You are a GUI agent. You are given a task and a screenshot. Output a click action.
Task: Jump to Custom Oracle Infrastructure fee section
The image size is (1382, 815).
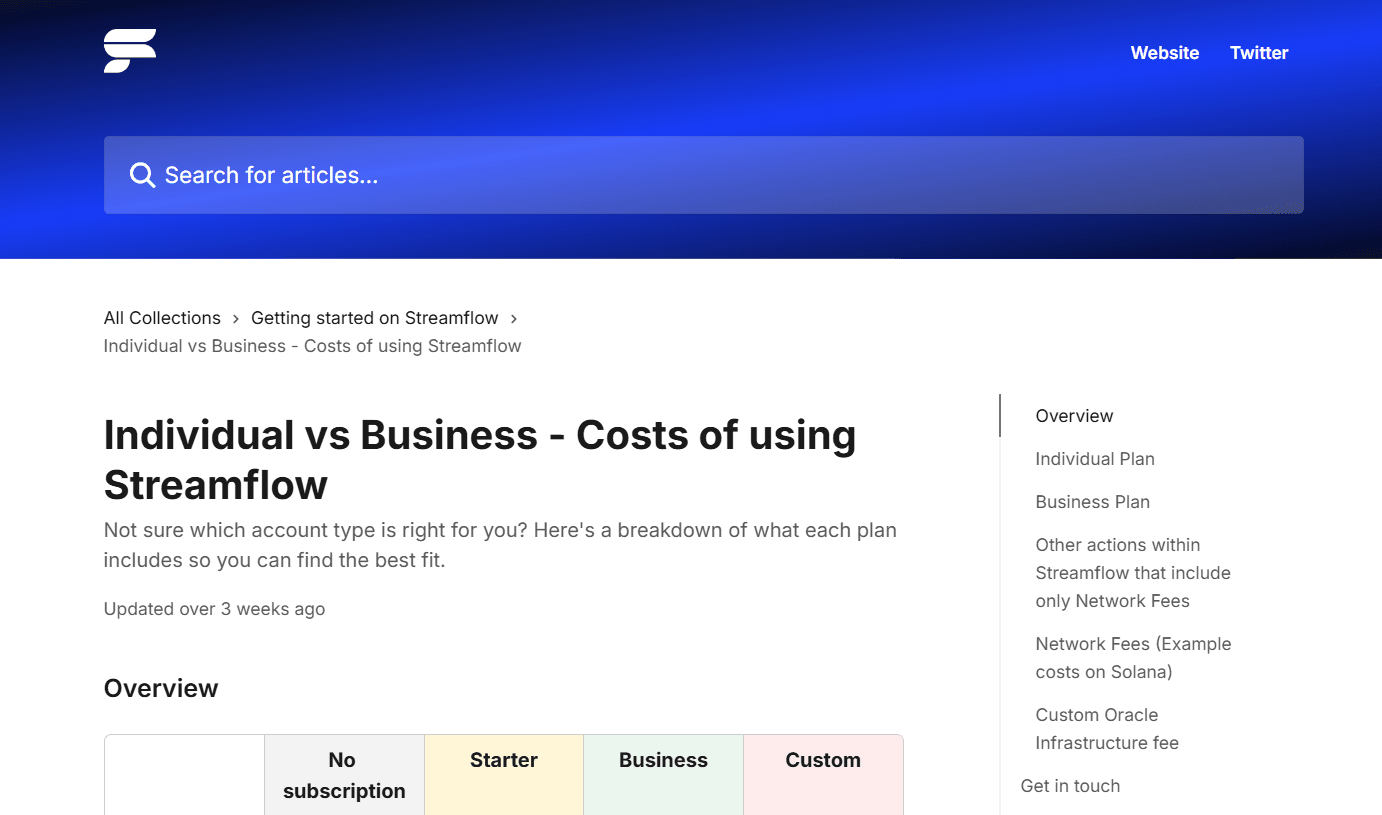coord(1107,729)
